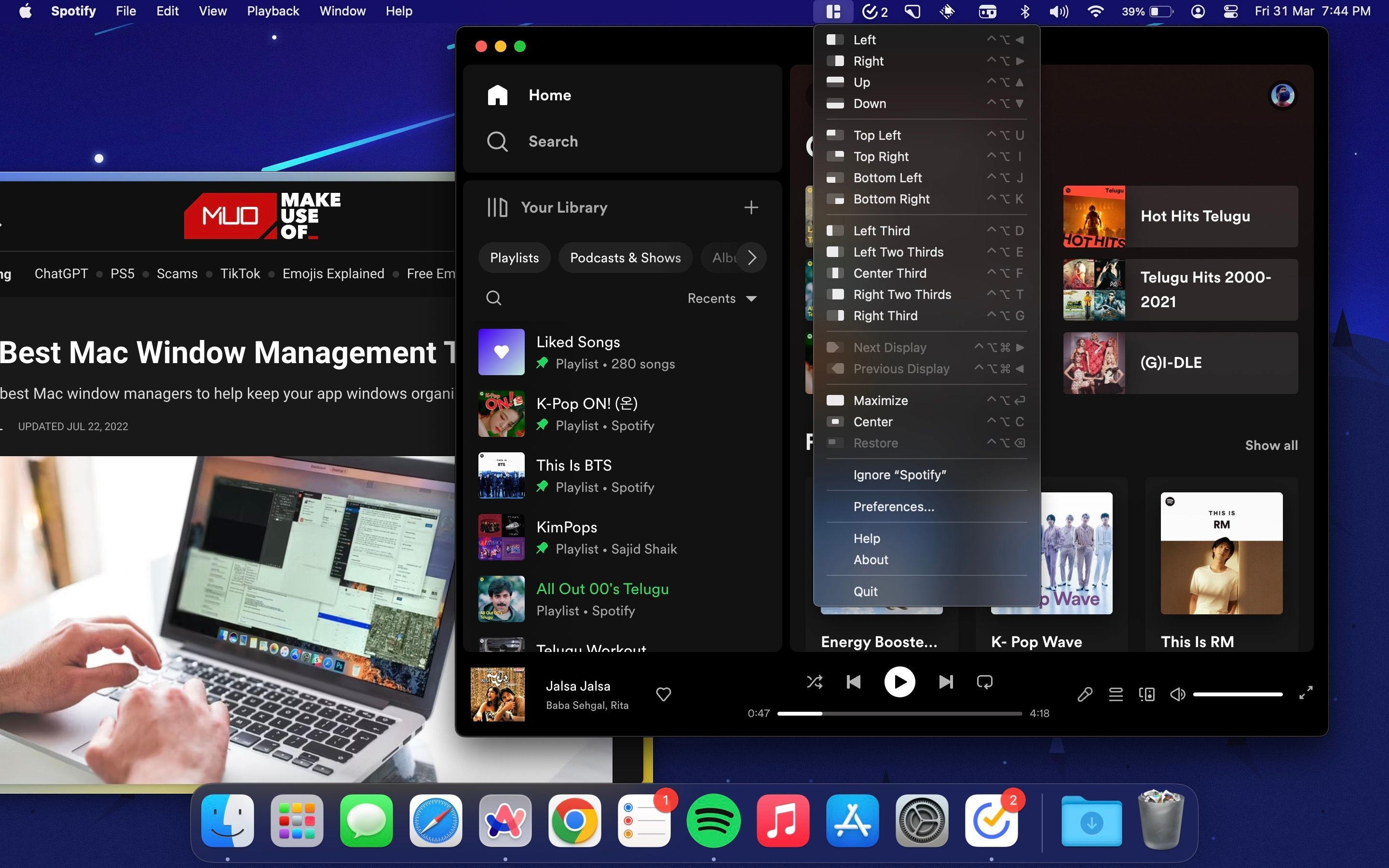Select Right Two Thirds menu entry

tap(926, 295)
